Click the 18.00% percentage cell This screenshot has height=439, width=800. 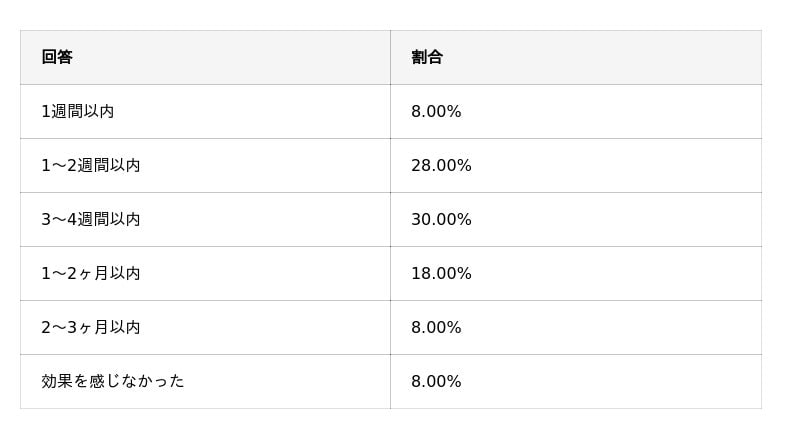(x=441, y=274)
